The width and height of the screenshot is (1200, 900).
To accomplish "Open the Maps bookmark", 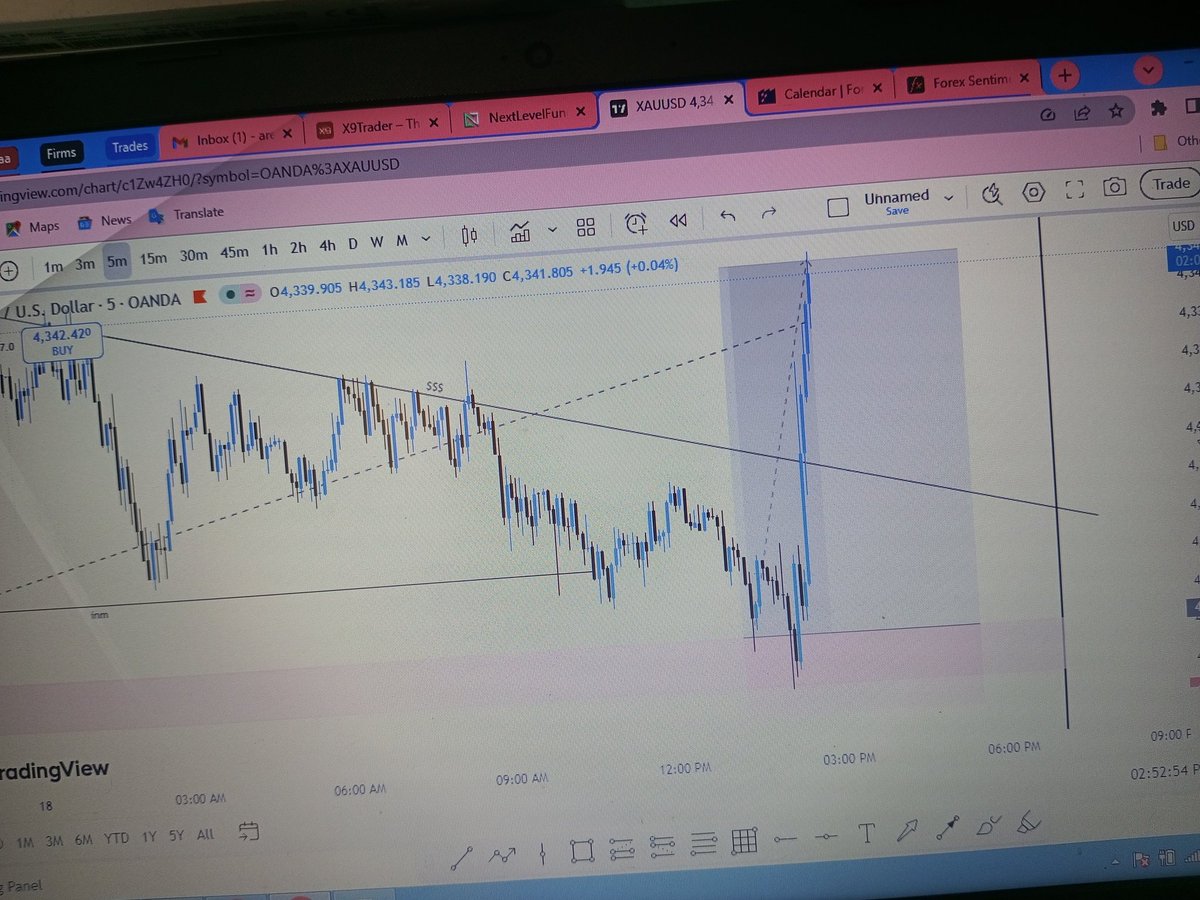I will click(x=32, y=227).
